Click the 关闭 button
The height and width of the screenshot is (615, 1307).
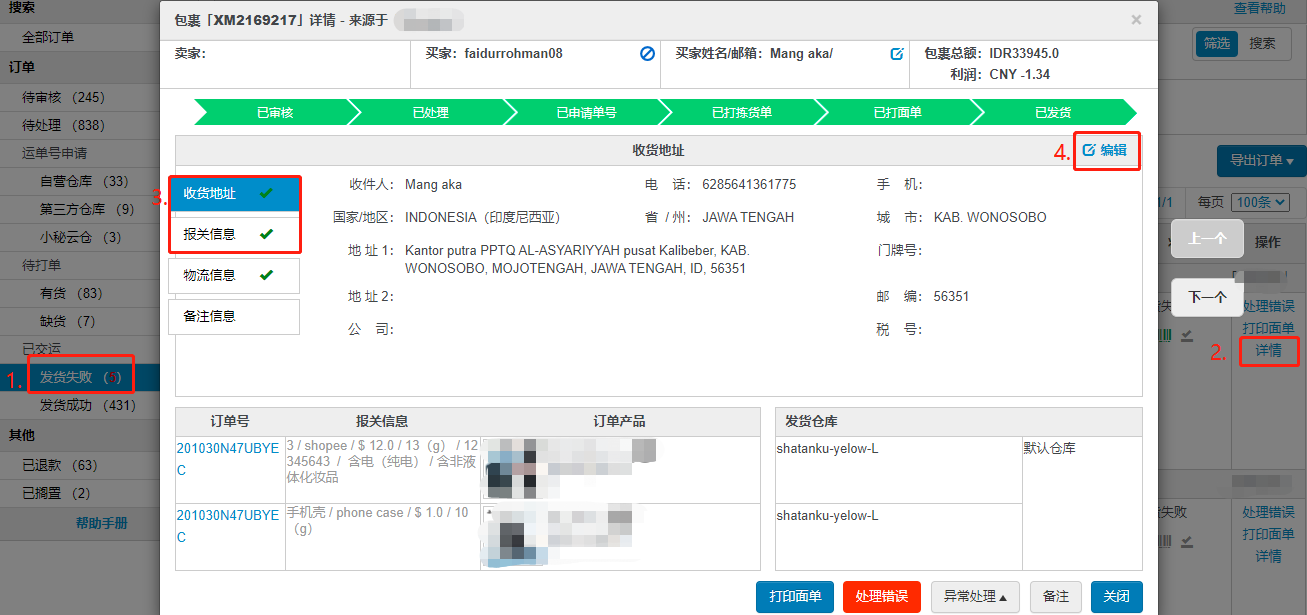[1116, 596]
